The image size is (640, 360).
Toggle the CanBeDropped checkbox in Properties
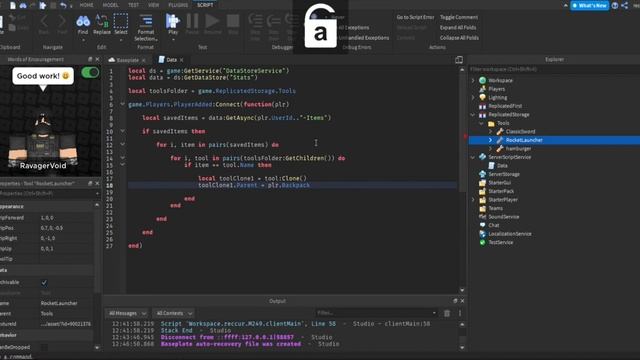(44, 347)
